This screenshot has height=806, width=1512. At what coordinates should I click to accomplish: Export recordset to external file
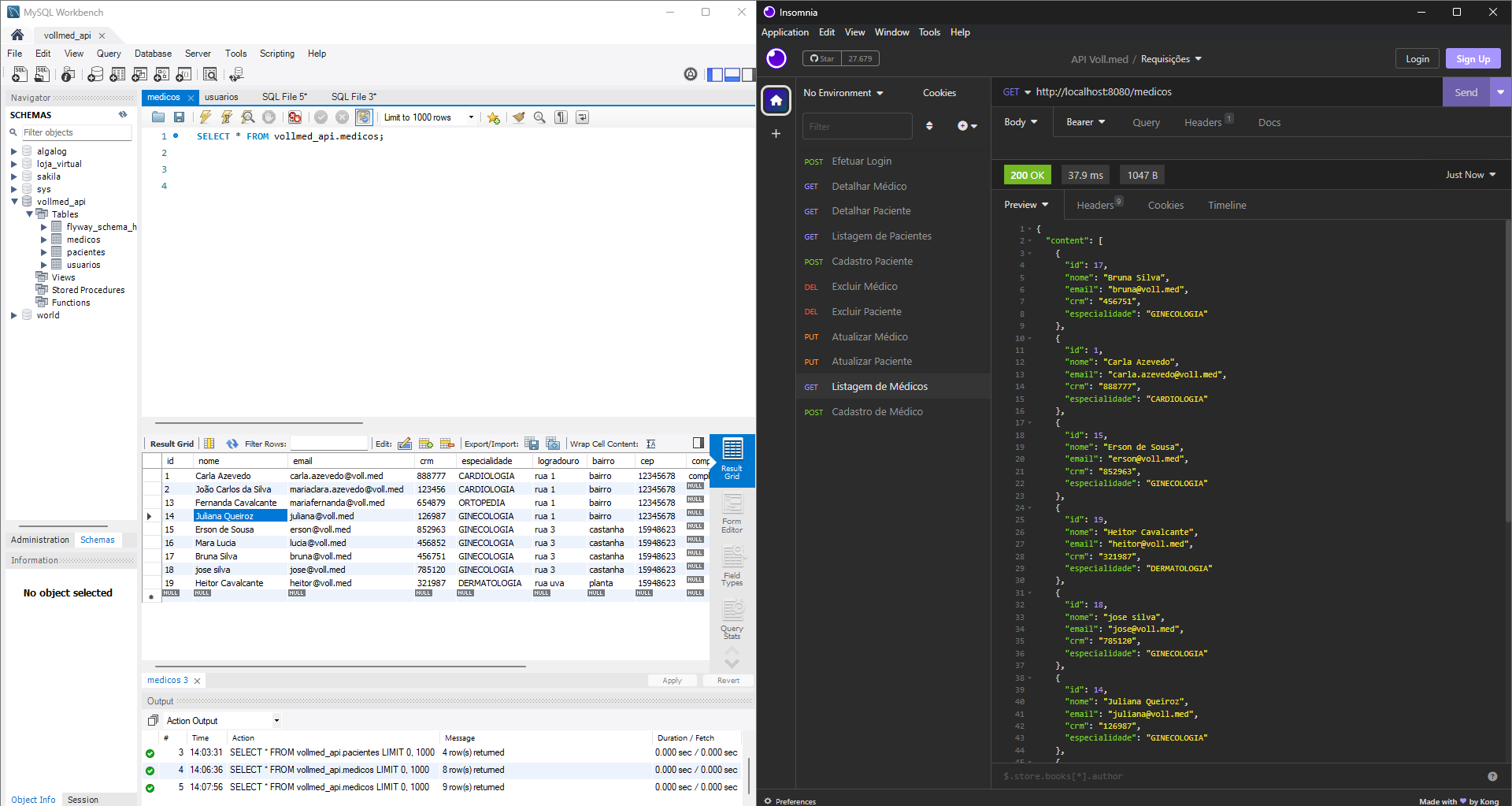pyautogui.click(x=532, y=444)
